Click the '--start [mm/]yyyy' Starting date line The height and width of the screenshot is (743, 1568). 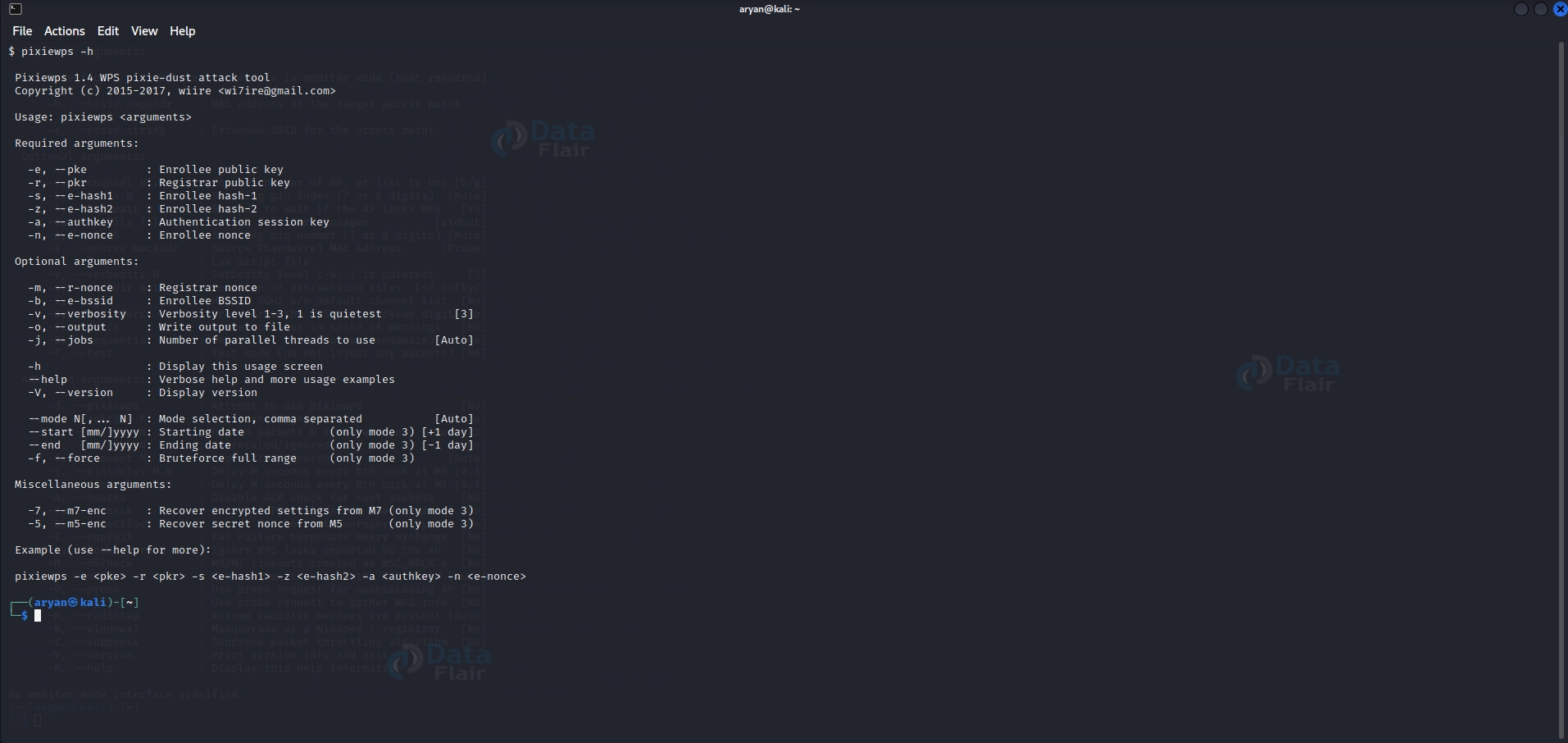point(251,432)
